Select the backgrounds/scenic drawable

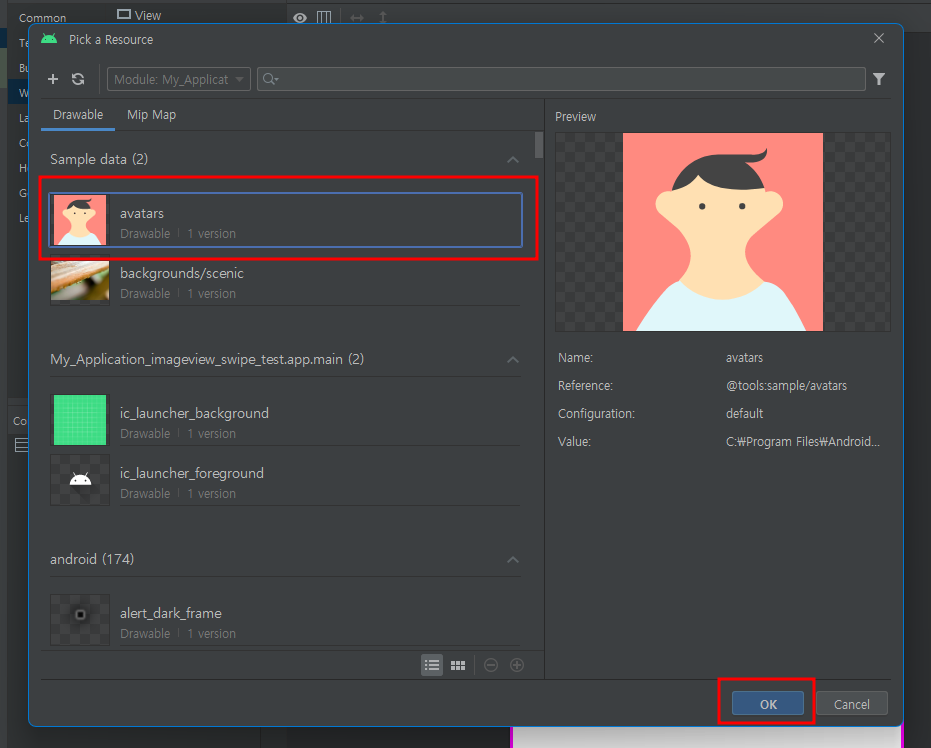coord(286,280)
